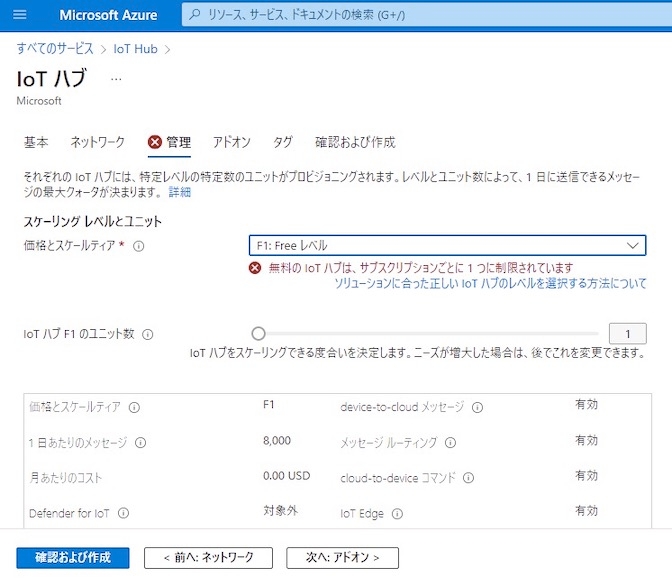The image size is (672, 586).
Task: Click the 対象外 value for Defender
Action: coord(280,511)
